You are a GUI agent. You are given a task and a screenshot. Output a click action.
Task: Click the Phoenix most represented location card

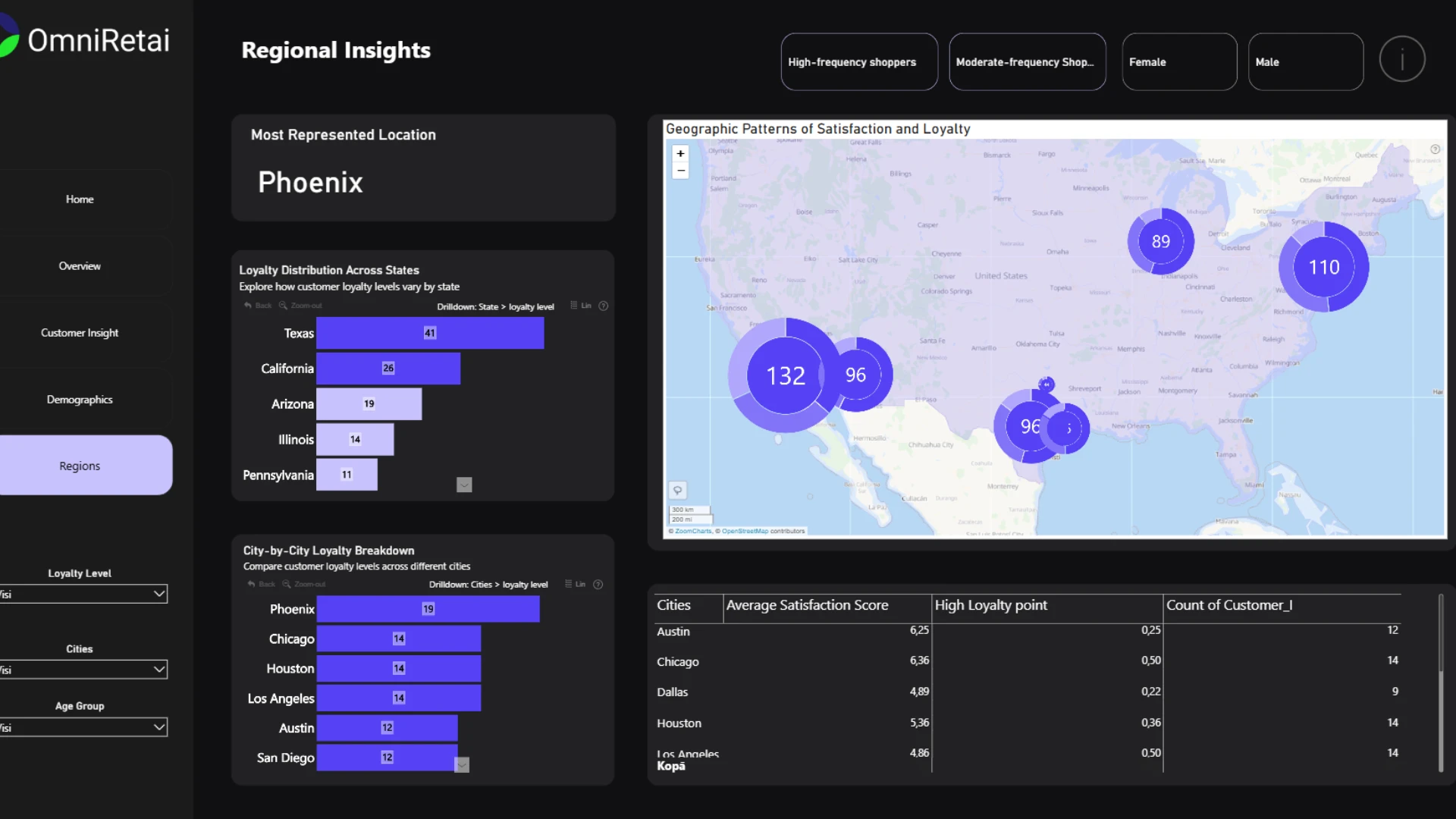tap(423, 168)
